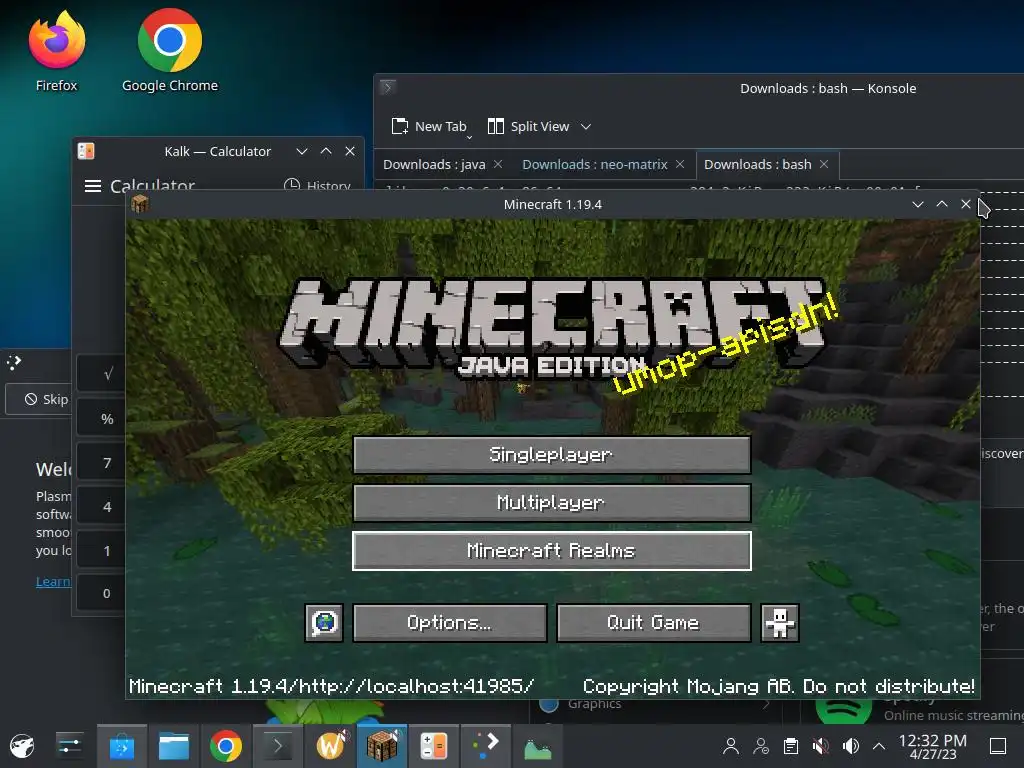Close the Downloads : bash tab
The height and width of the screenshot is (768, 1024).
pyautogui.click(x=824, y=164)
